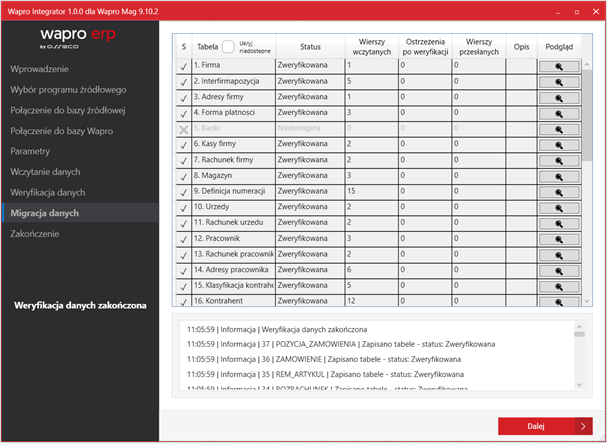
Task: Open preview for the Firma row
Action: pyautogui.click(x=559, y=65)
